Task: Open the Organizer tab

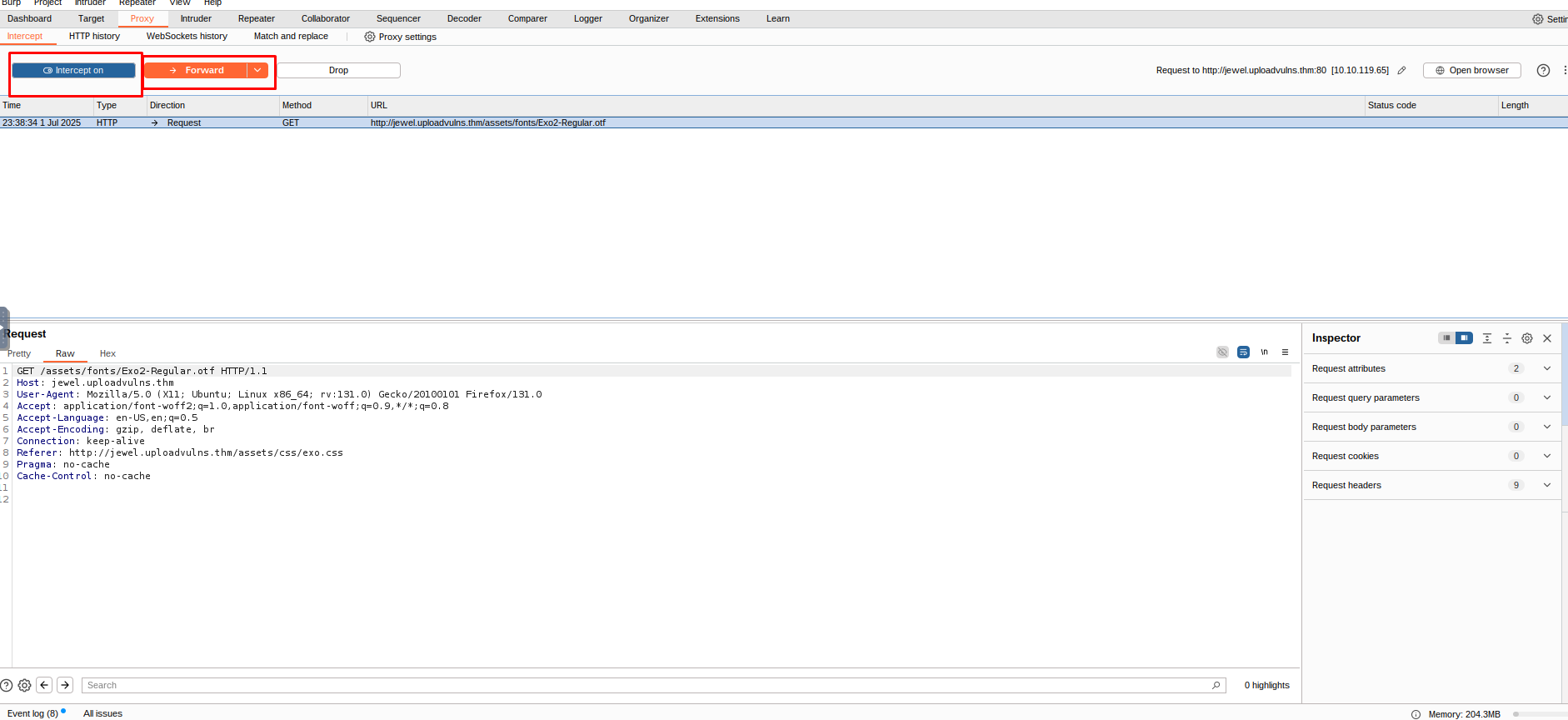Action: coord(649,19)
